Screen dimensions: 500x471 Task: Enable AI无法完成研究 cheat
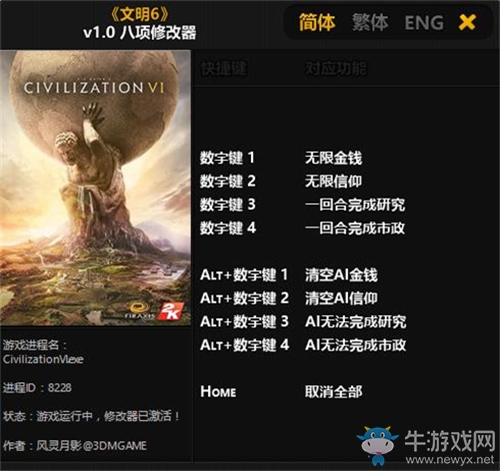[355, 322]
